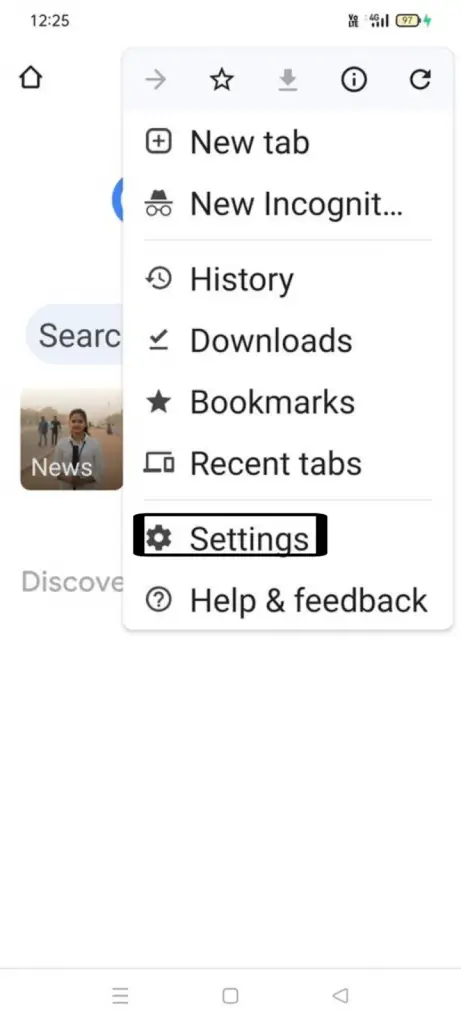Tap Android recent apps menu button
This screenshot has height=1024, width=461.
point(120,995)
